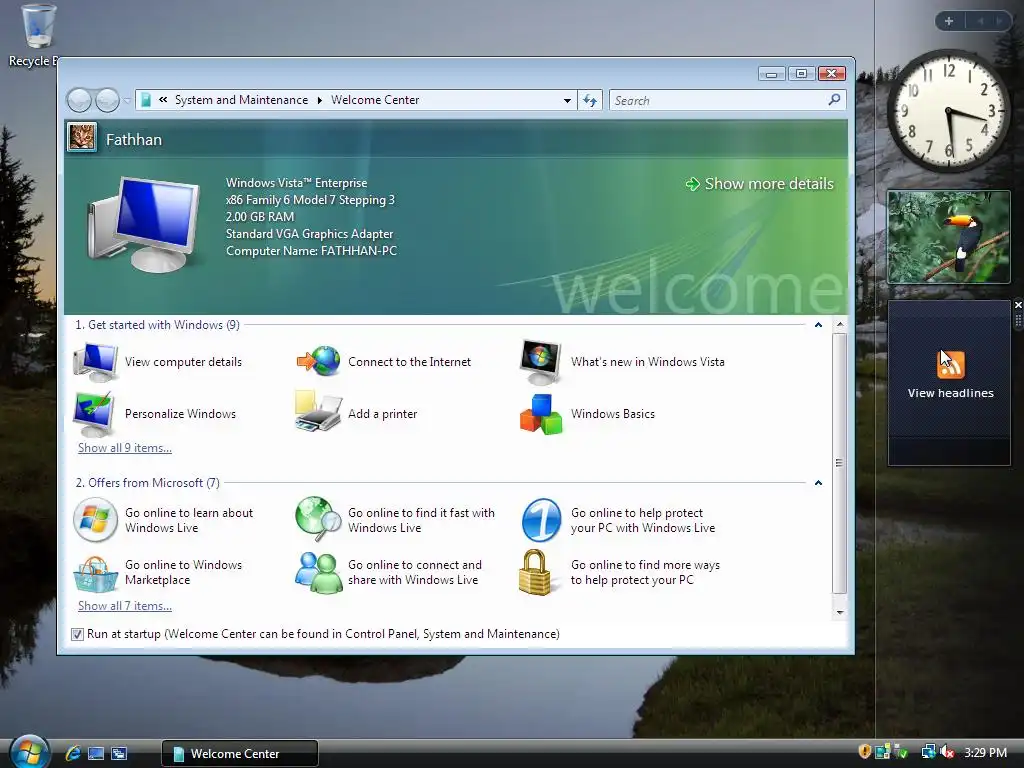This screenshot has width=1024, height=768.
Task: Select connect and share with Windows Live icon
Action: 319,573
